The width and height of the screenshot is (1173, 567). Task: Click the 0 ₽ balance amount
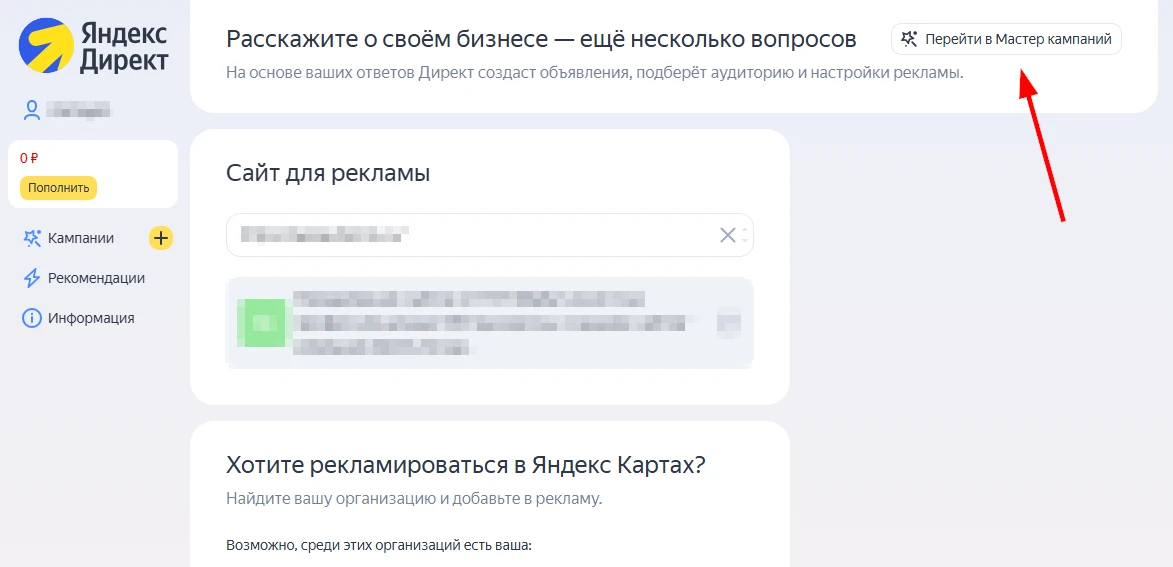29,158
